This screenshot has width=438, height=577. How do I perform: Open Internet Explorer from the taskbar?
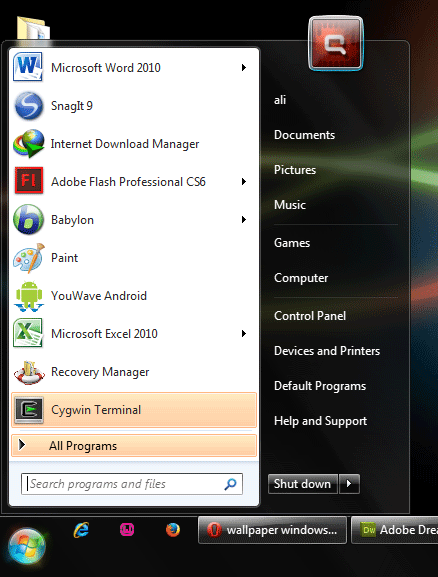pos(81,530)
